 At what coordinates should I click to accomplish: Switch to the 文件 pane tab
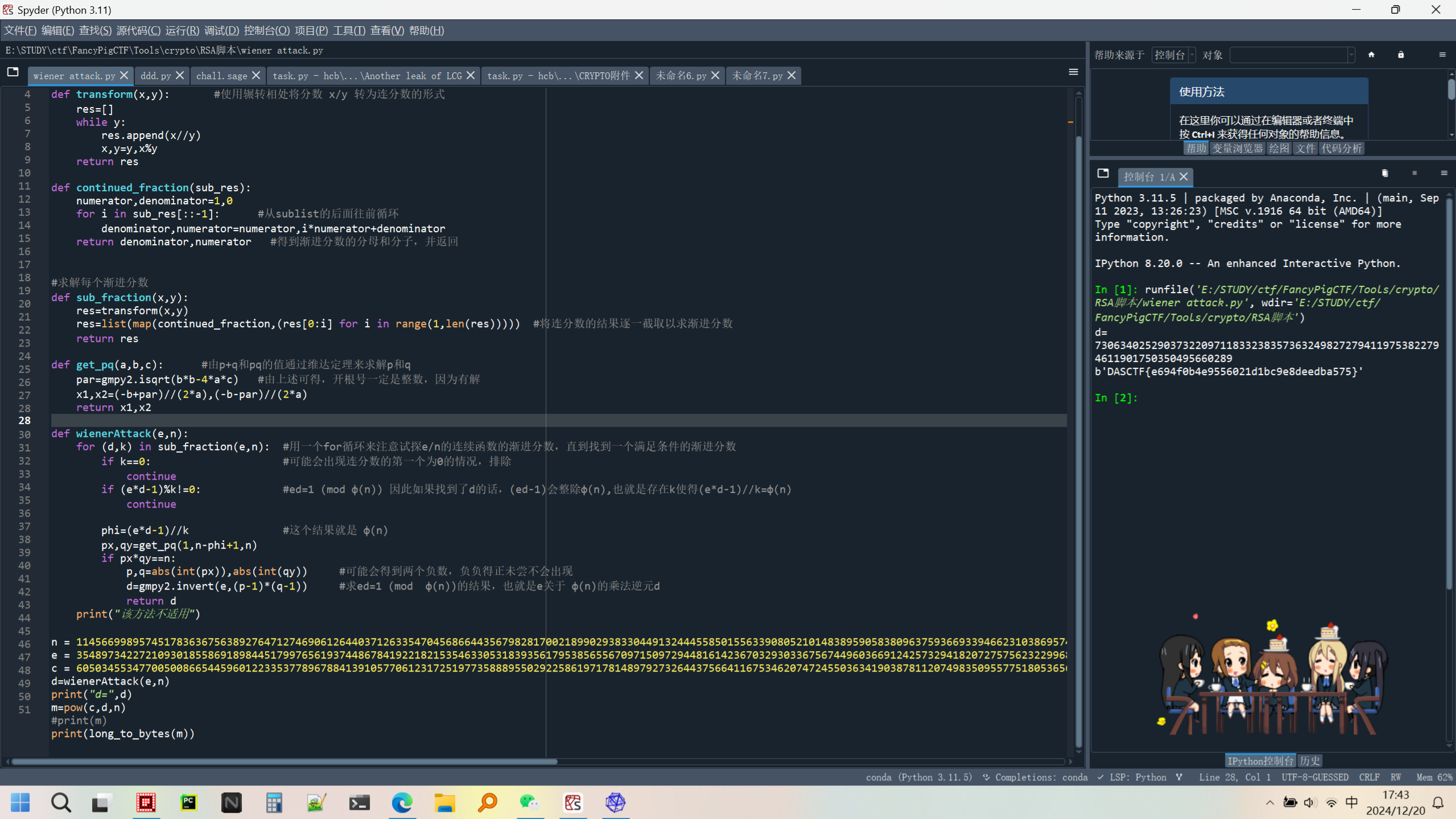[x=1305, y=148]
